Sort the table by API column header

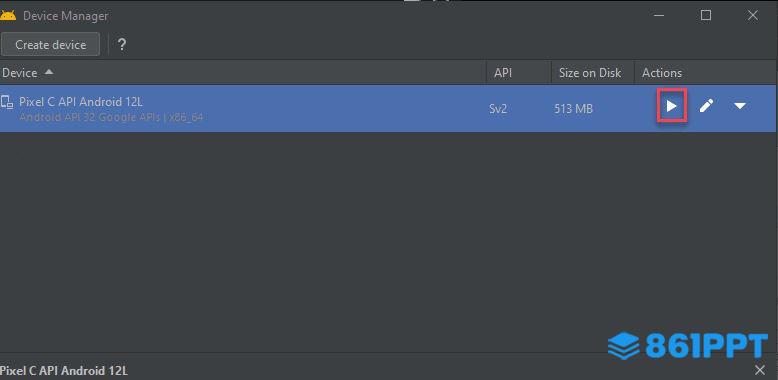point(503,73)
